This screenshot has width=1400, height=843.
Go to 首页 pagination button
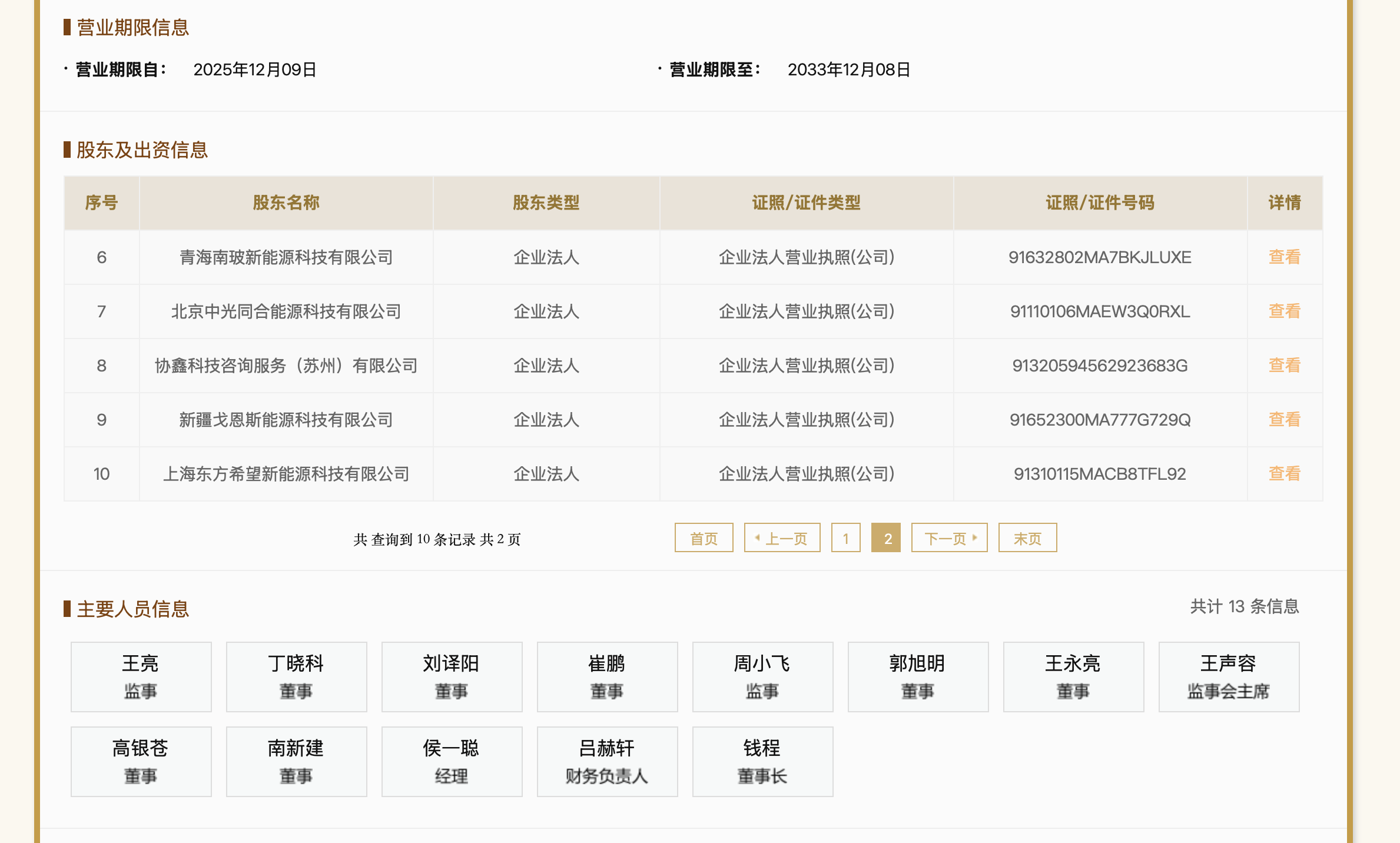click(704, 537)
